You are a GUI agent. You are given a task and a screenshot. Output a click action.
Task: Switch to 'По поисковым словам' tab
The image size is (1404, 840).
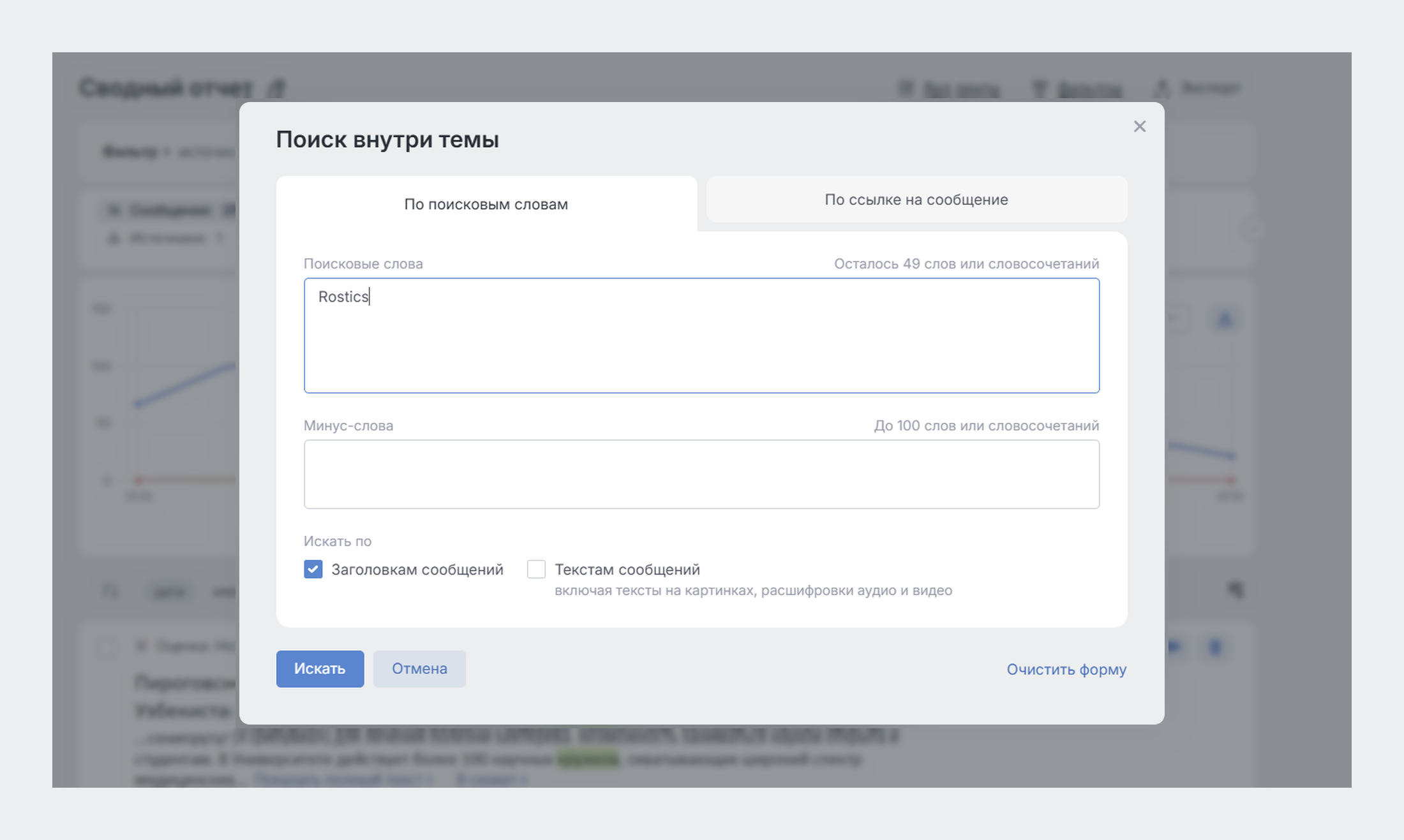tap(486, 204)
